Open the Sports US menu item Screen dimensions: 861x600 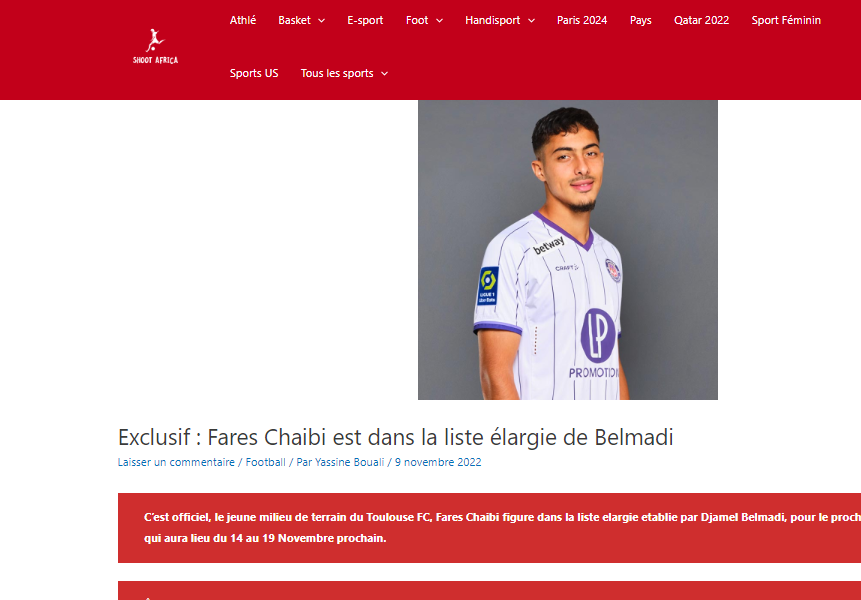tap(254, 74)
